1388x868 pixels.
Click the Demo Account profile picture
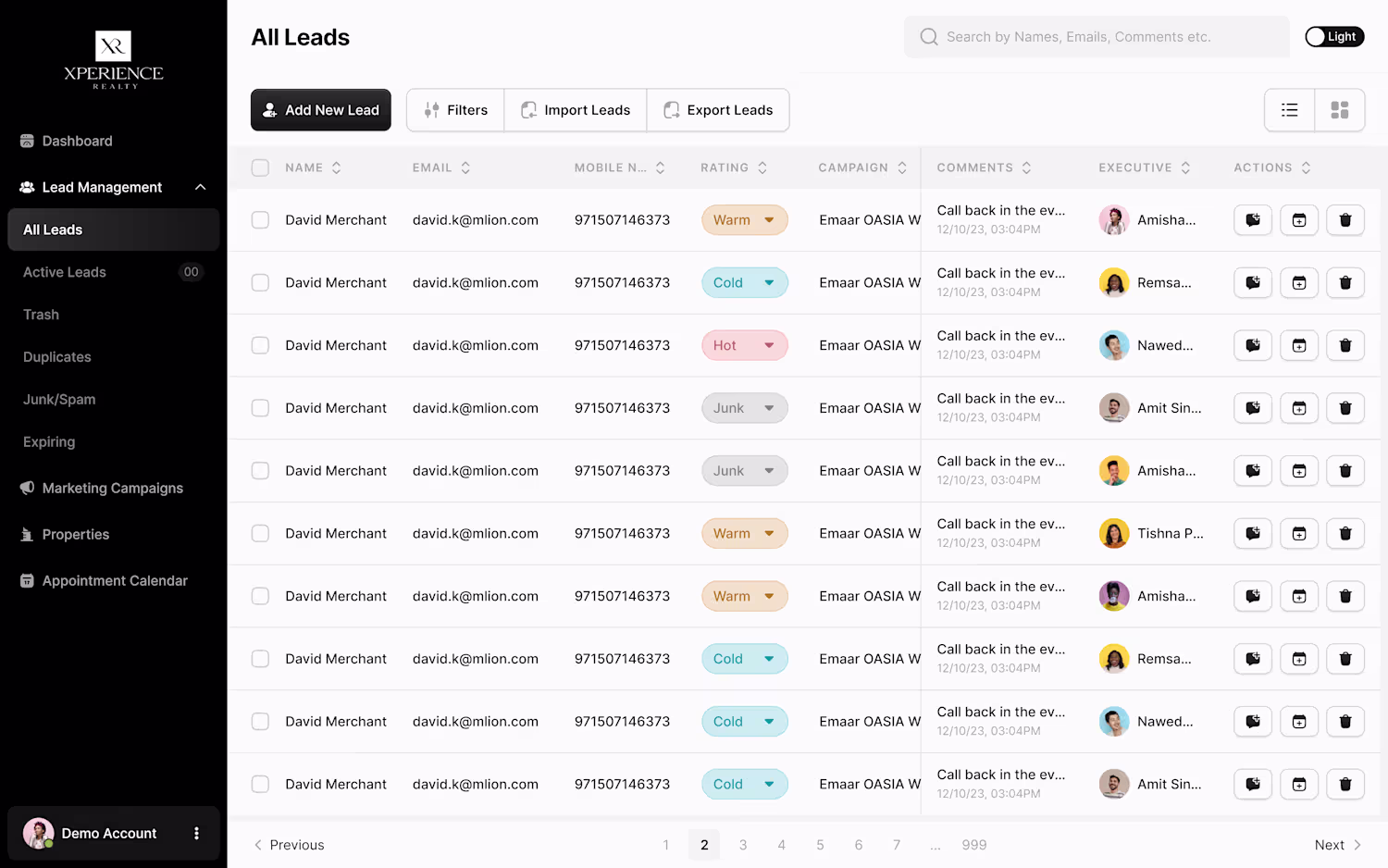[38, 834]
